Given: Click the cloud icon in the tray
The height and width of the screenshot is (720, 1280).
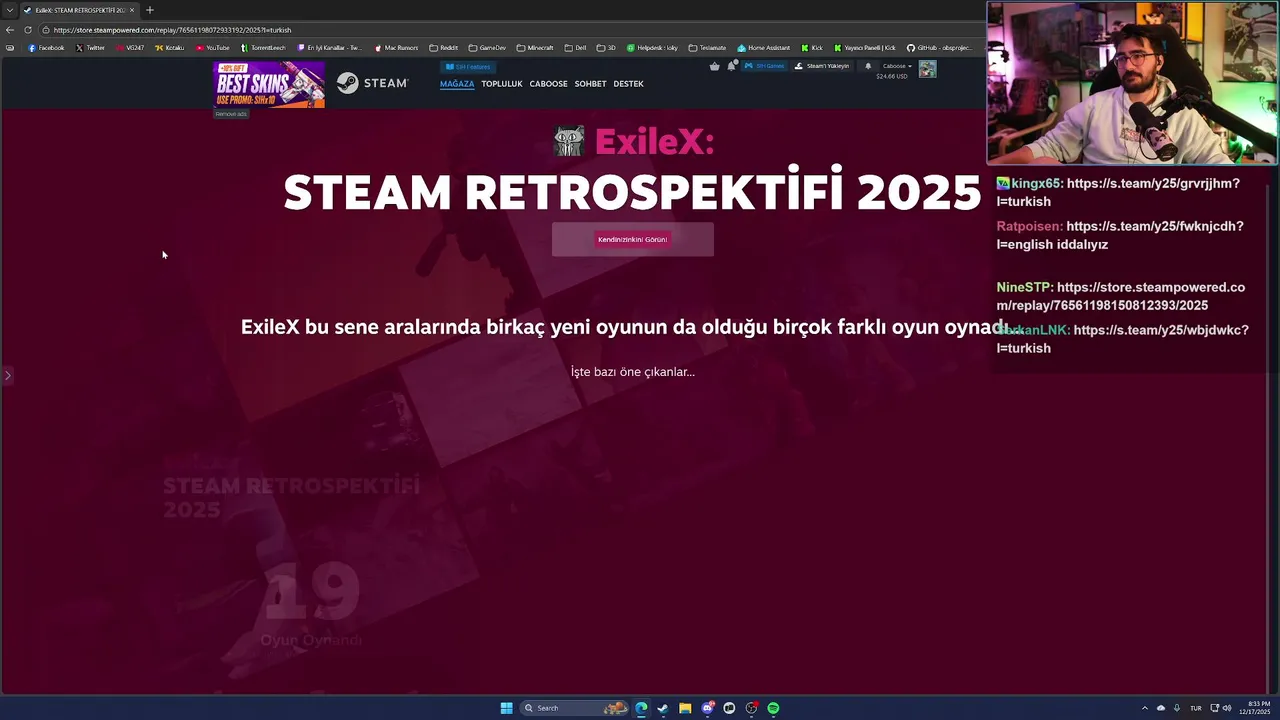Looking at the screenshot, I should 1161,708.
